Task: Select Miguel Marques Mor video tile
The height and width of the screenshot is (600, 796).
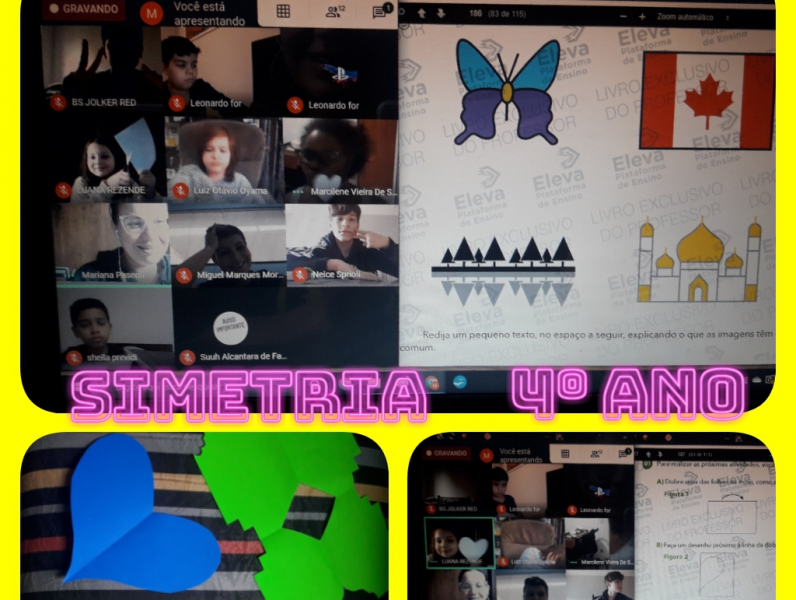Action: (x=228, y=245)
